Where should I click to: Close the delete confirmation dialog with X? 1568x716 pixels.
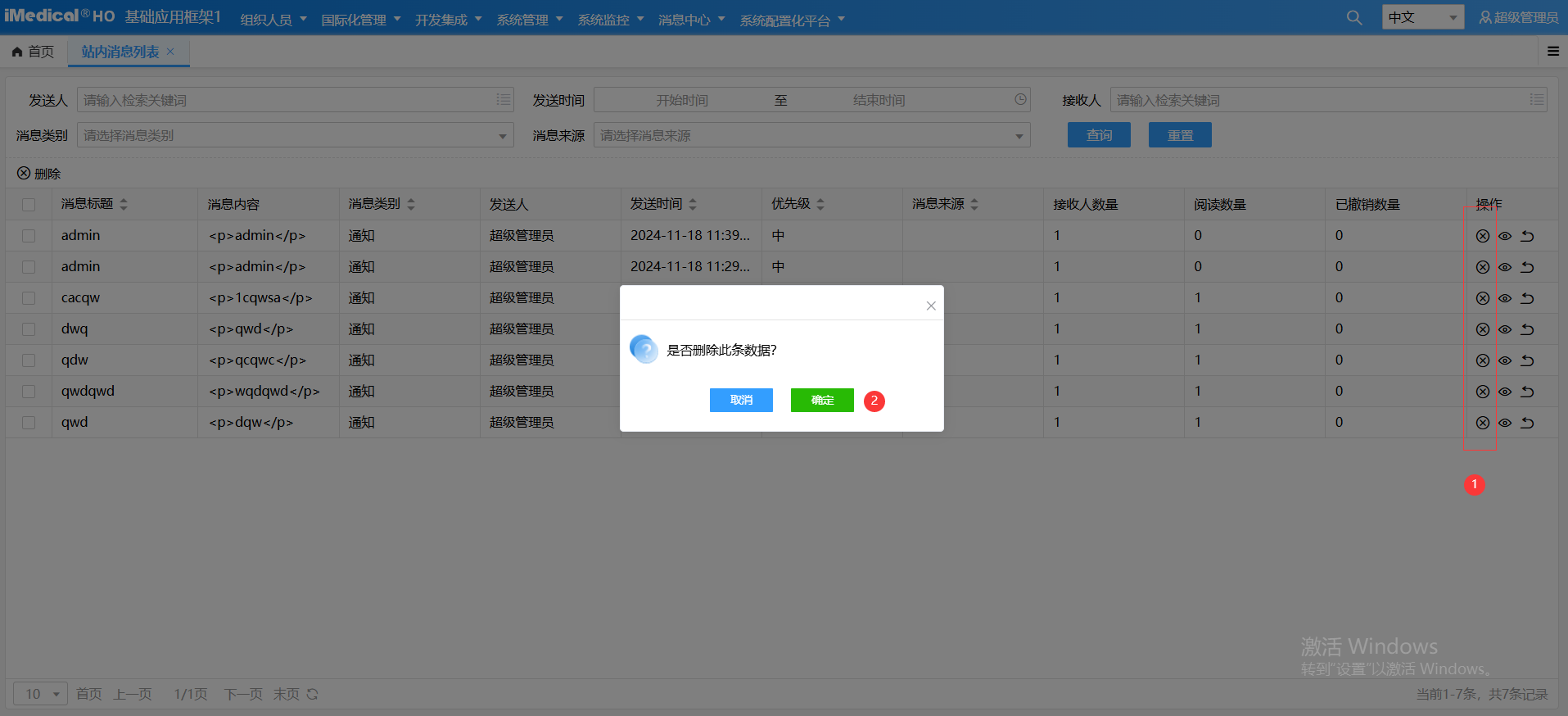pos(931,306)
